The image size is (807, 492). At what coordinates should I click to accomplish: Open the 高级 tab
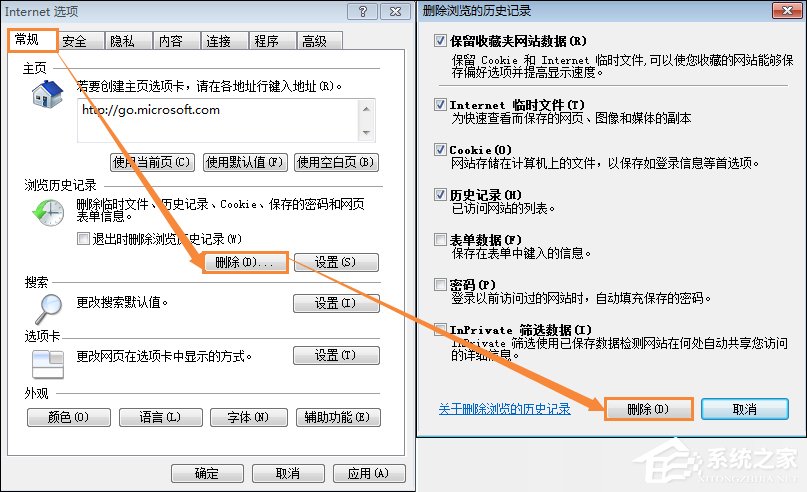pyautogui.click(x=314, y=41)
